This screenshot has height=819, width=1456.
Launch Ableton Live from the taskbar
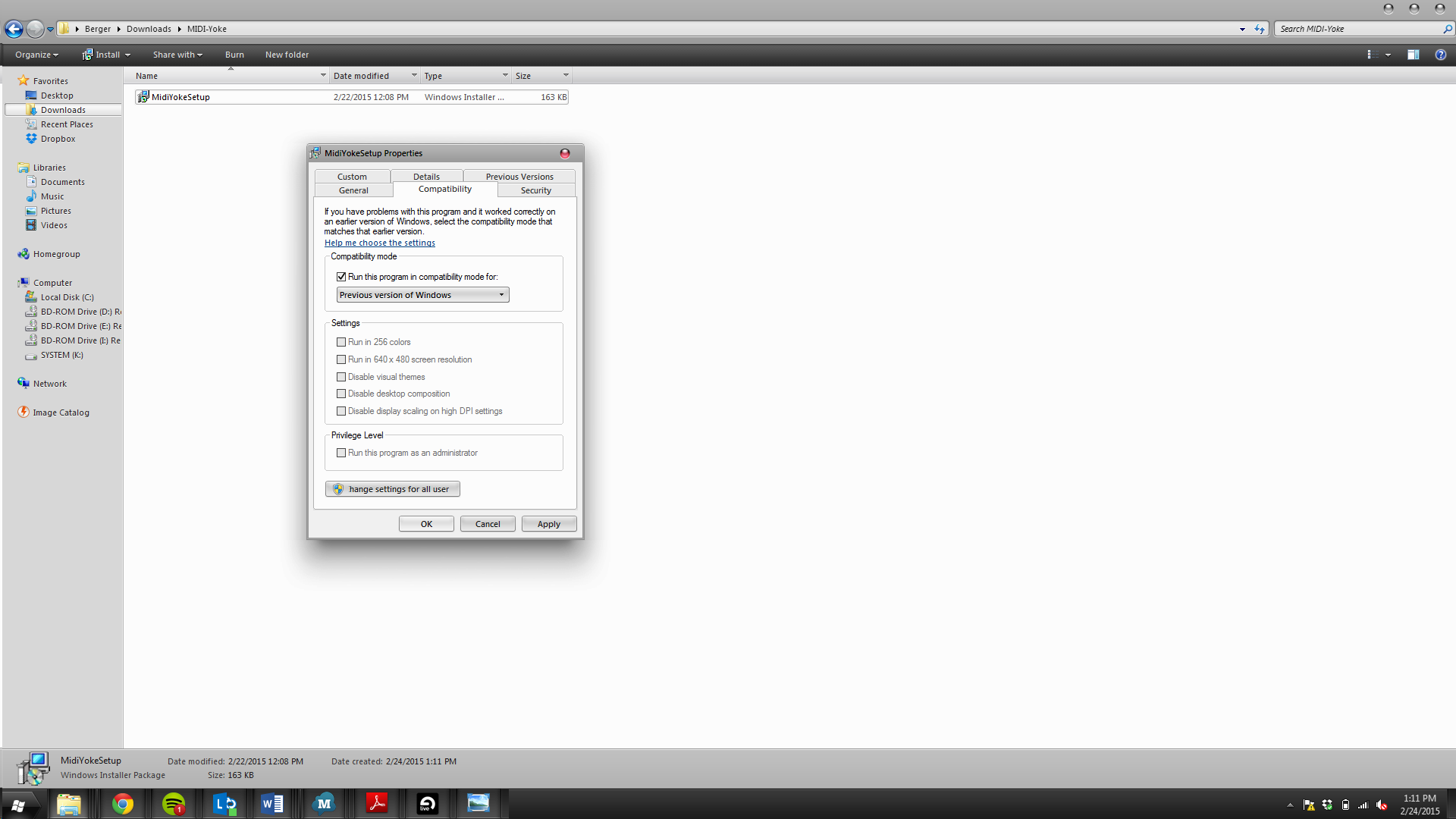point(427,803)
